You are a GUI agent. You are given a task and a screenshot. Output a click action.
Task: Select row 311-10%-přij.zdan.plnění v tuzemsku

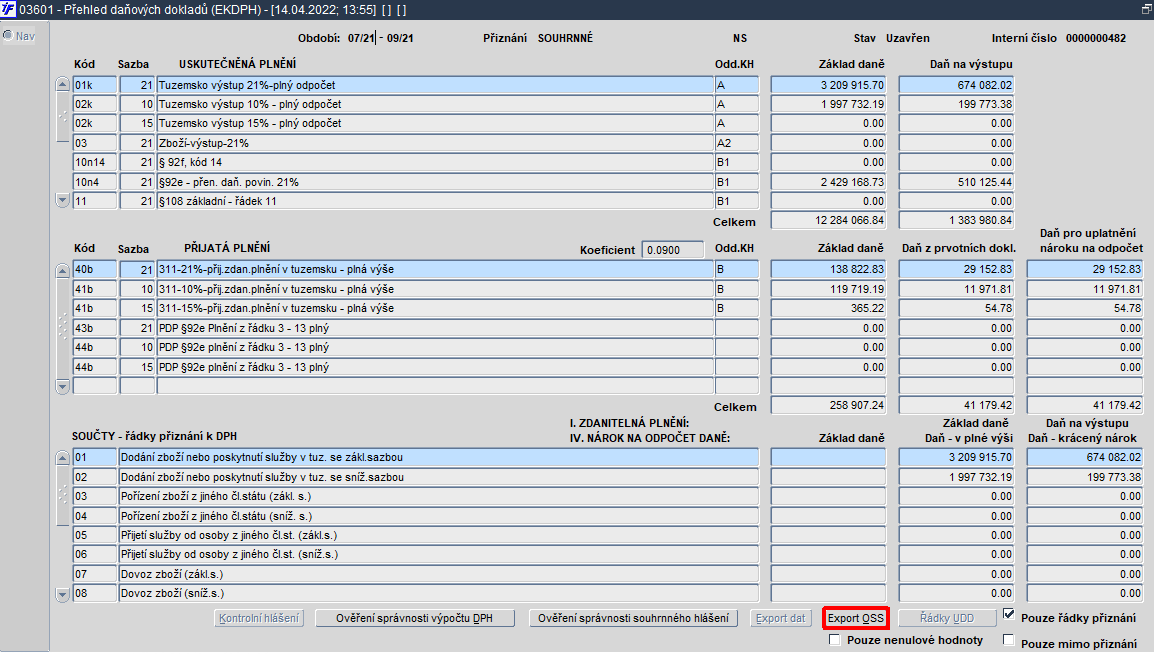tap(435, 289)
